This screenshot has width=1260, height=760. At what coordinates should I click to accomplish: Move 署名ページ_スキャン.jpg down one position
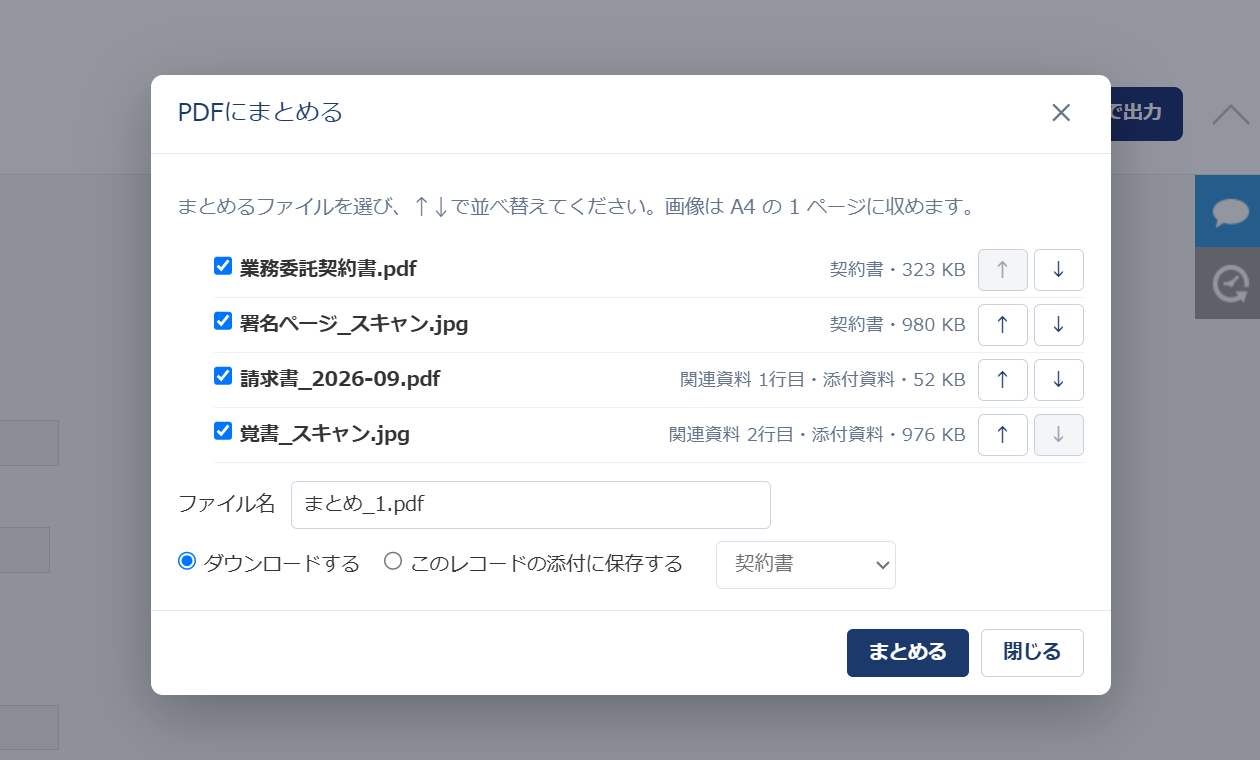point(1059,325)
